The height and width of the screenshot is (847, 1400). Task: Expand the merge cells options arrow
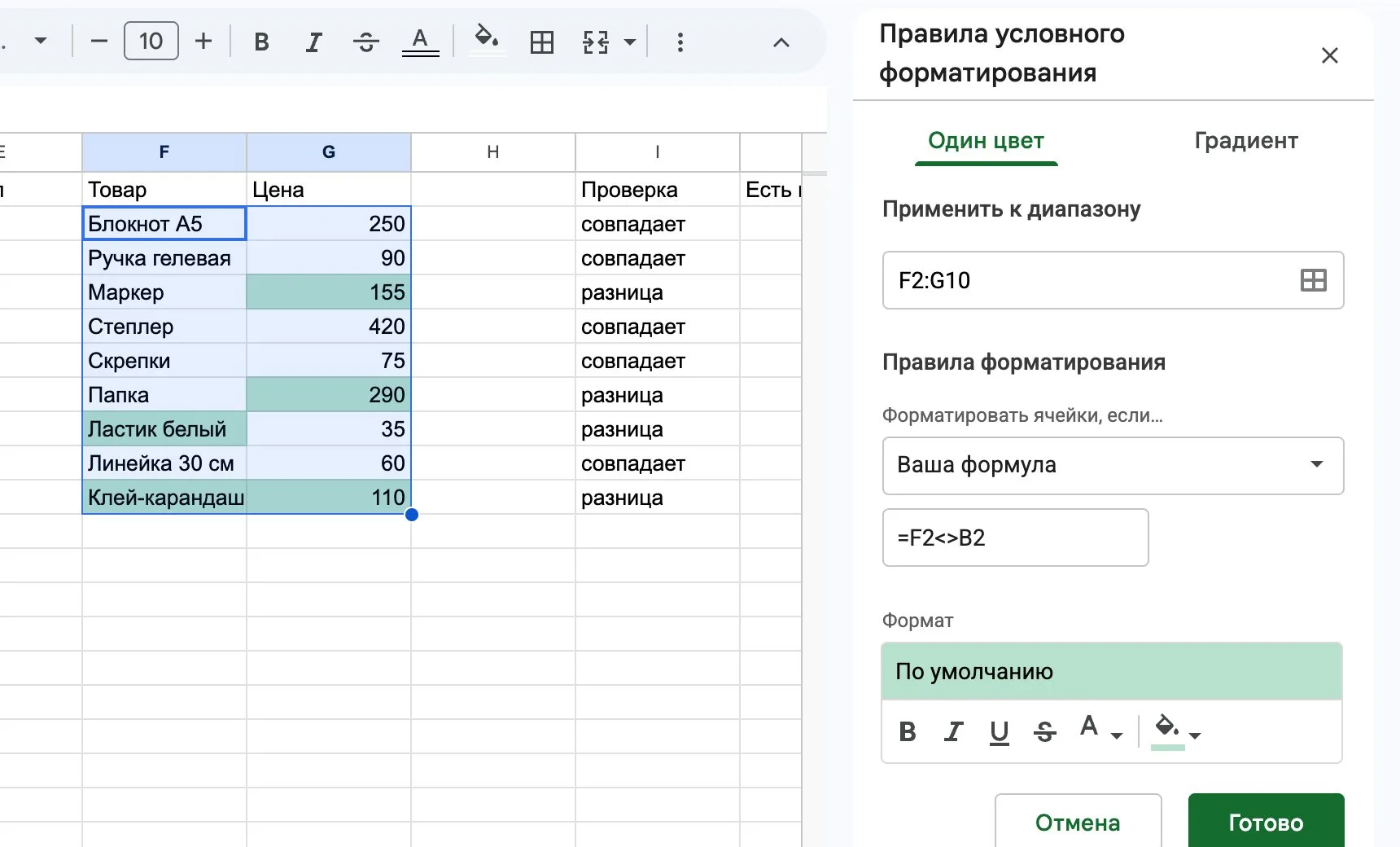point(629,42)
